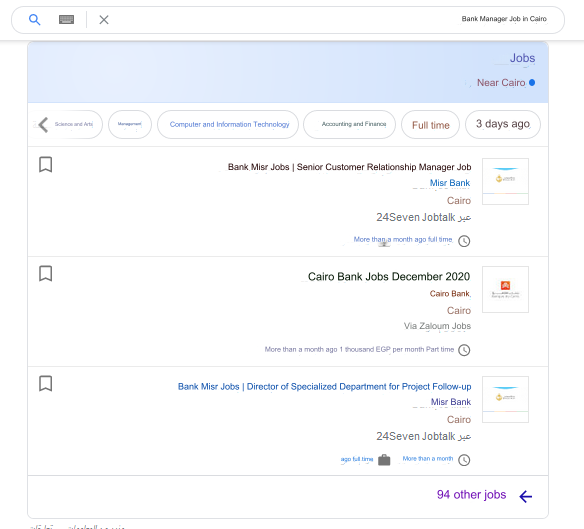Image resolution: width=584 pixels, height=529 pixels.
Task: Click Cairo location under Cairo Bank listing
Action: coord(459,311)
